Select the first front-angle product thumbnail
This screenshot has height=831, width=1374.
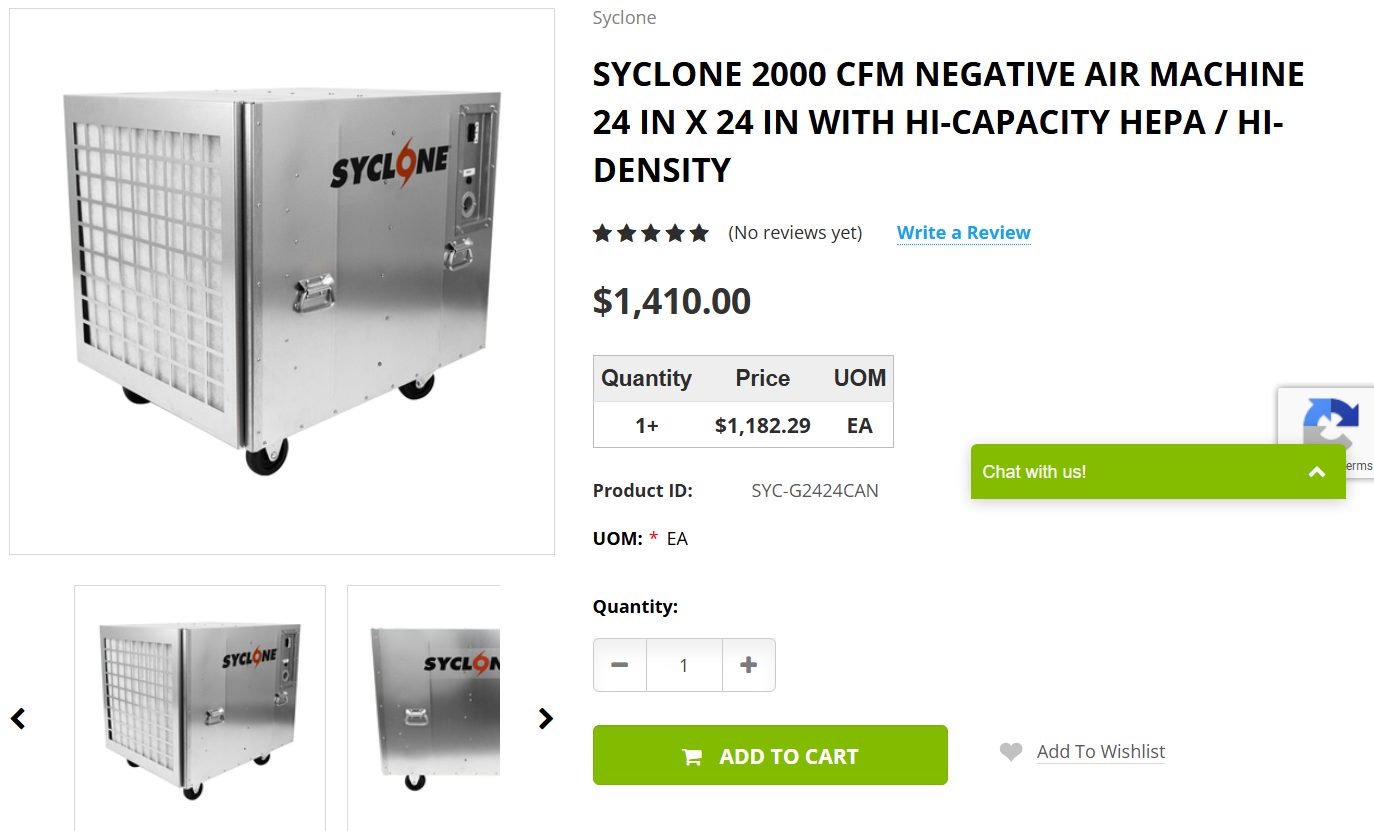point(200,708)
